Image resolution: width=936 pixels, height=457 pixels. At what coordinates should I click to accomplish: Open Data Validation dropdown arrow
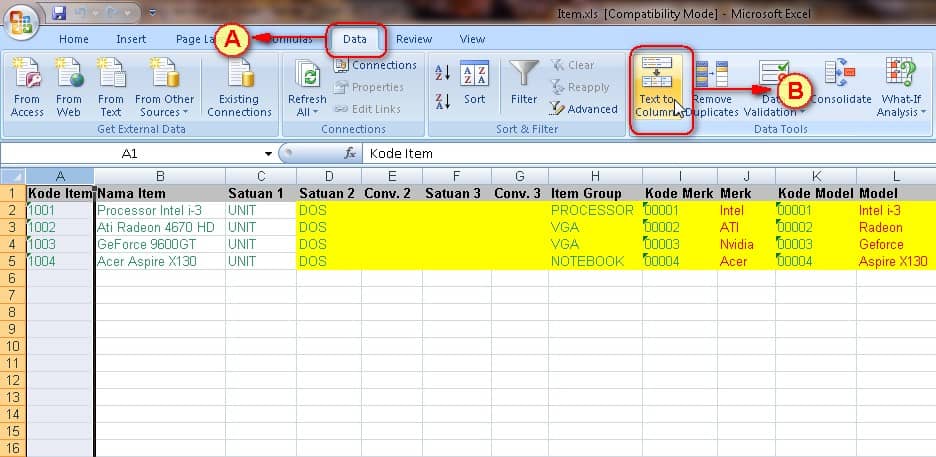pyautogui.click(x=802, y=112)
